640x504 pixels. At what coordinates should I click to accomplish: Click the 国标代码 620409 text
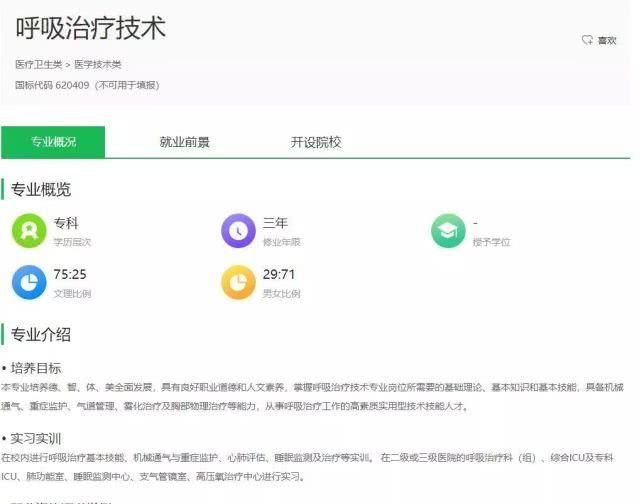point(52,85)
